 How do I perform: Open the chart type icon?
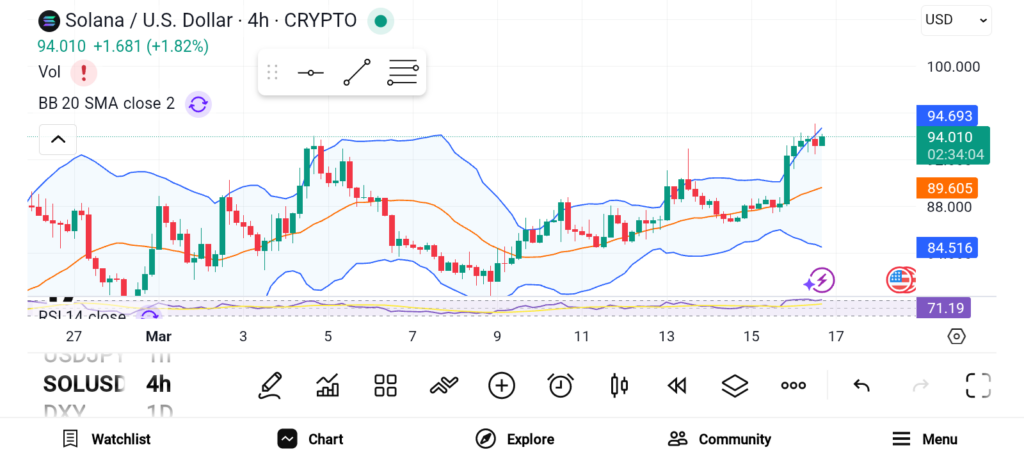coord(327,385)
